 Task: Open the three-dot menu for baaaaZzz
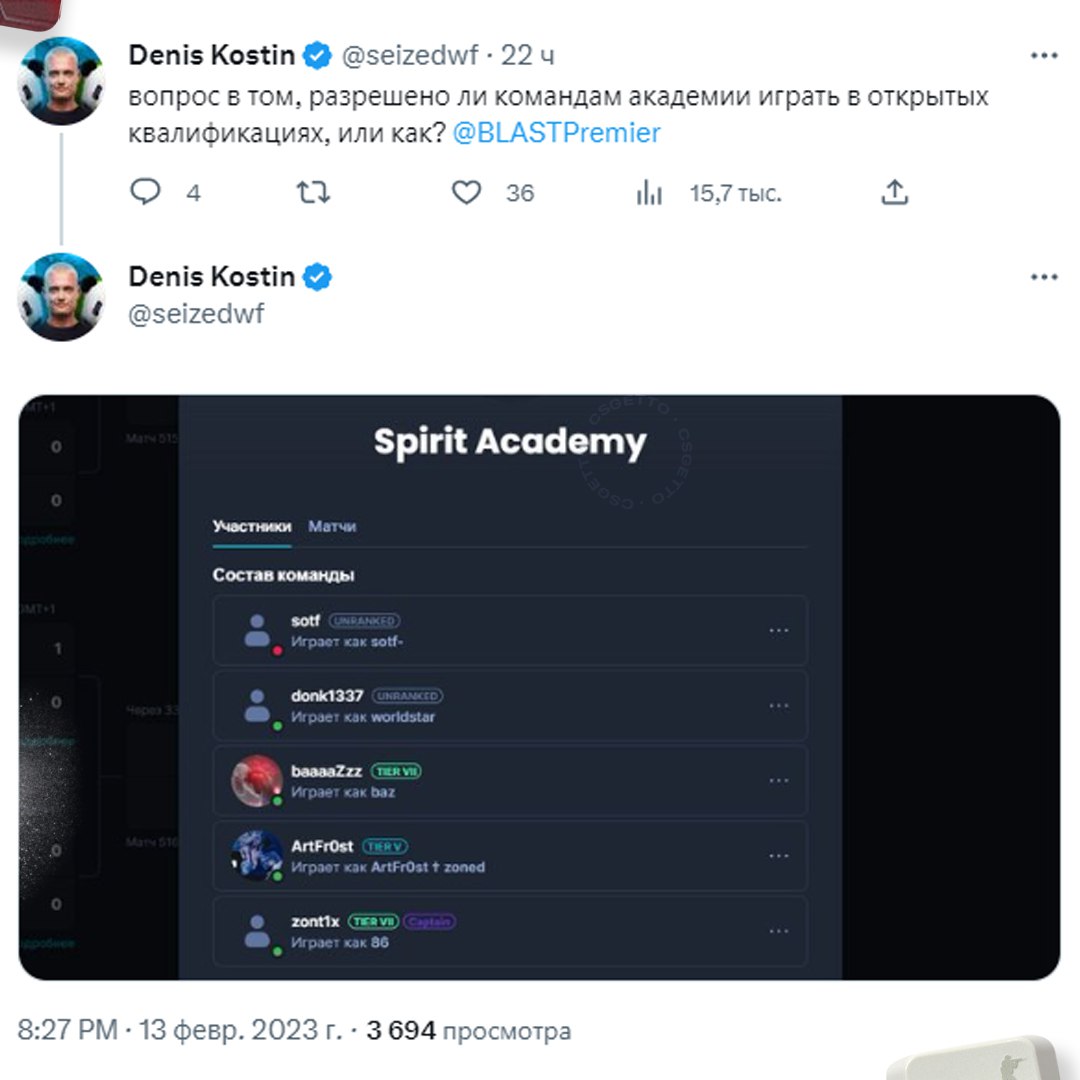[779, 781]
